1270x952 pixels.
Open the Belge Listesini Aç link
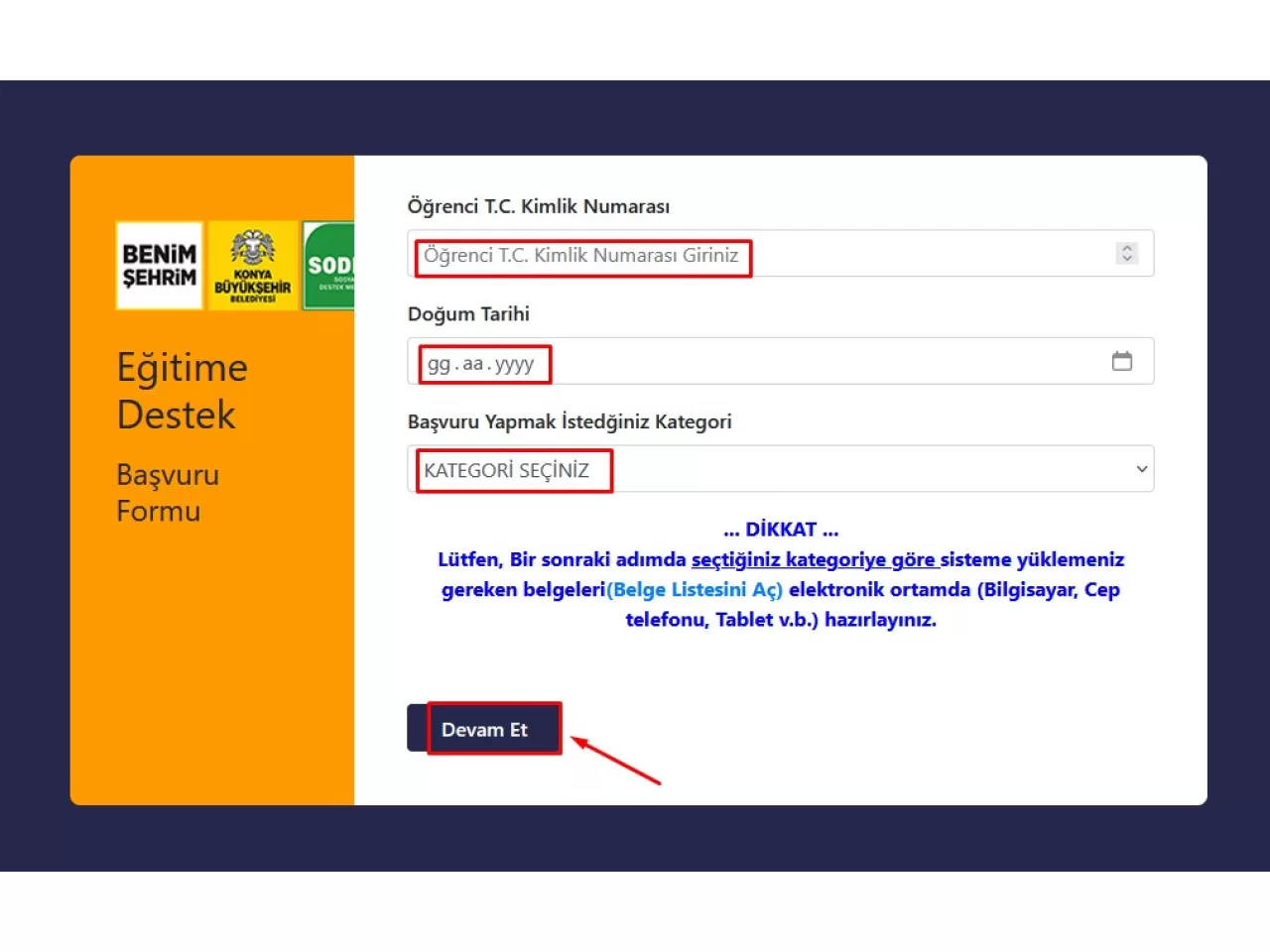[x=695, y=589]
